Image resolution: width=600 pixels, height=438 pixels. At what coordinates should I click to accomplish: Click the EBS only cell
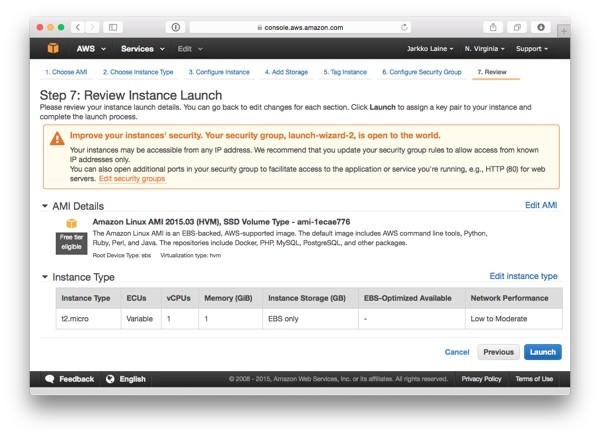310,319
